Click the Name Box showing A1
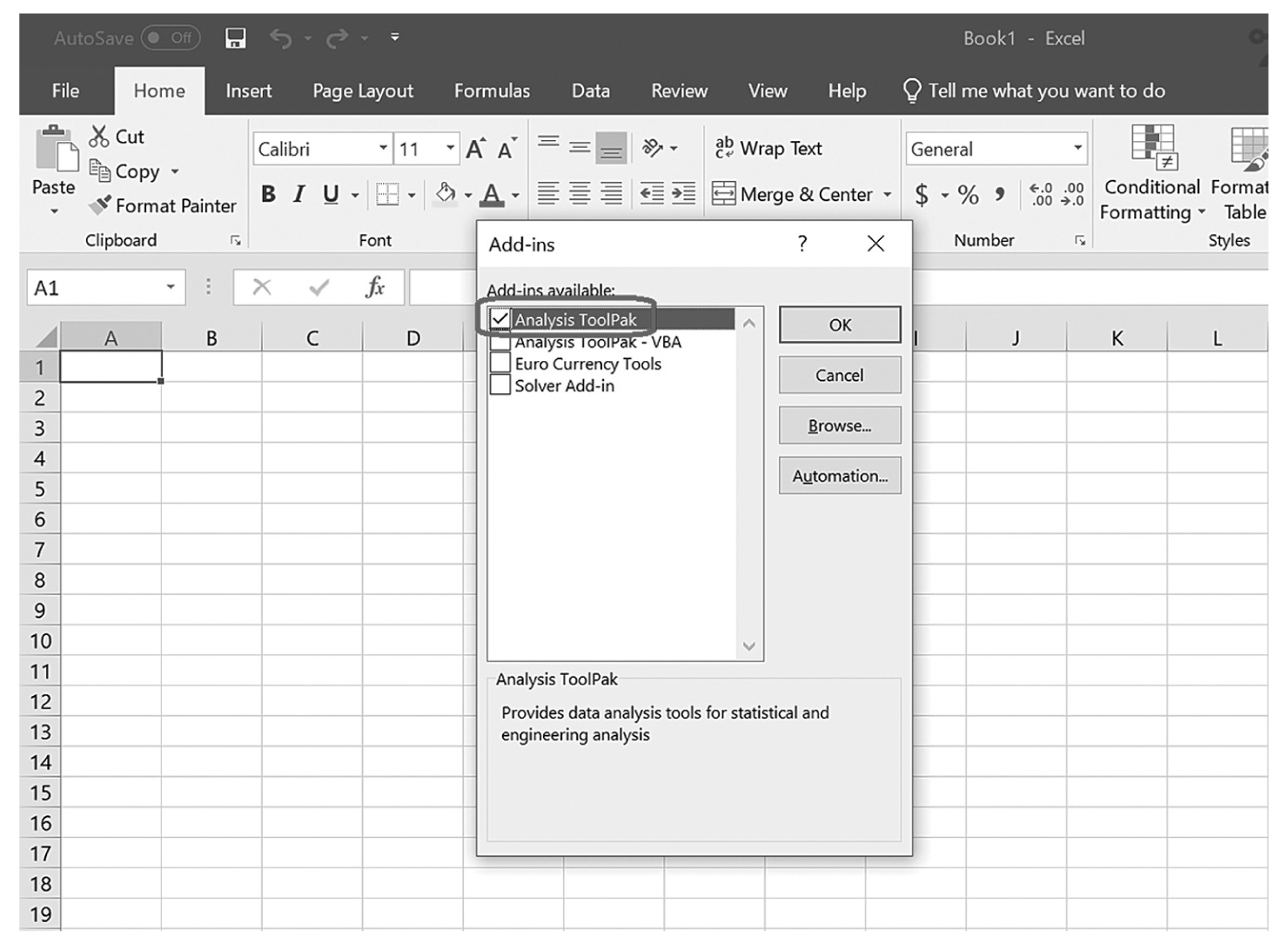This screenshot has width=1288, height=950. (105, 288)
